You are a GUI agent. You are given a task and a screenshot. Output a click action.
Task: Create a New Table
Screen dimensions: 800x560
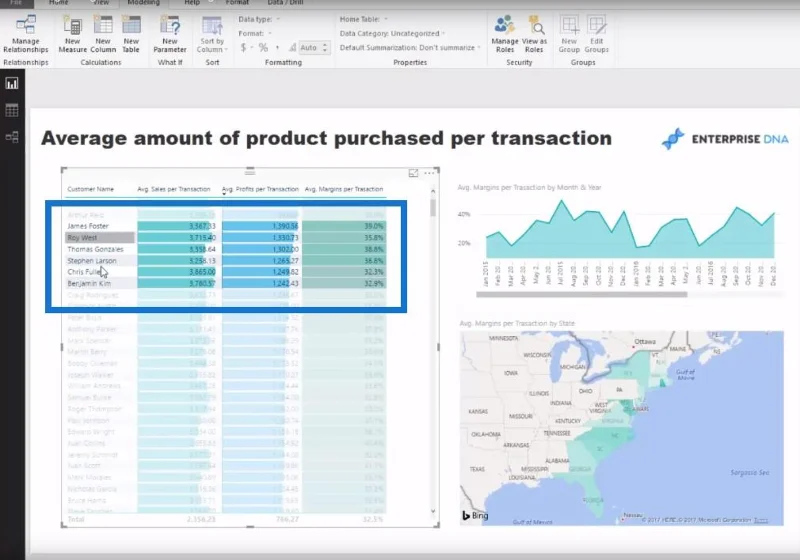(131, 34)
